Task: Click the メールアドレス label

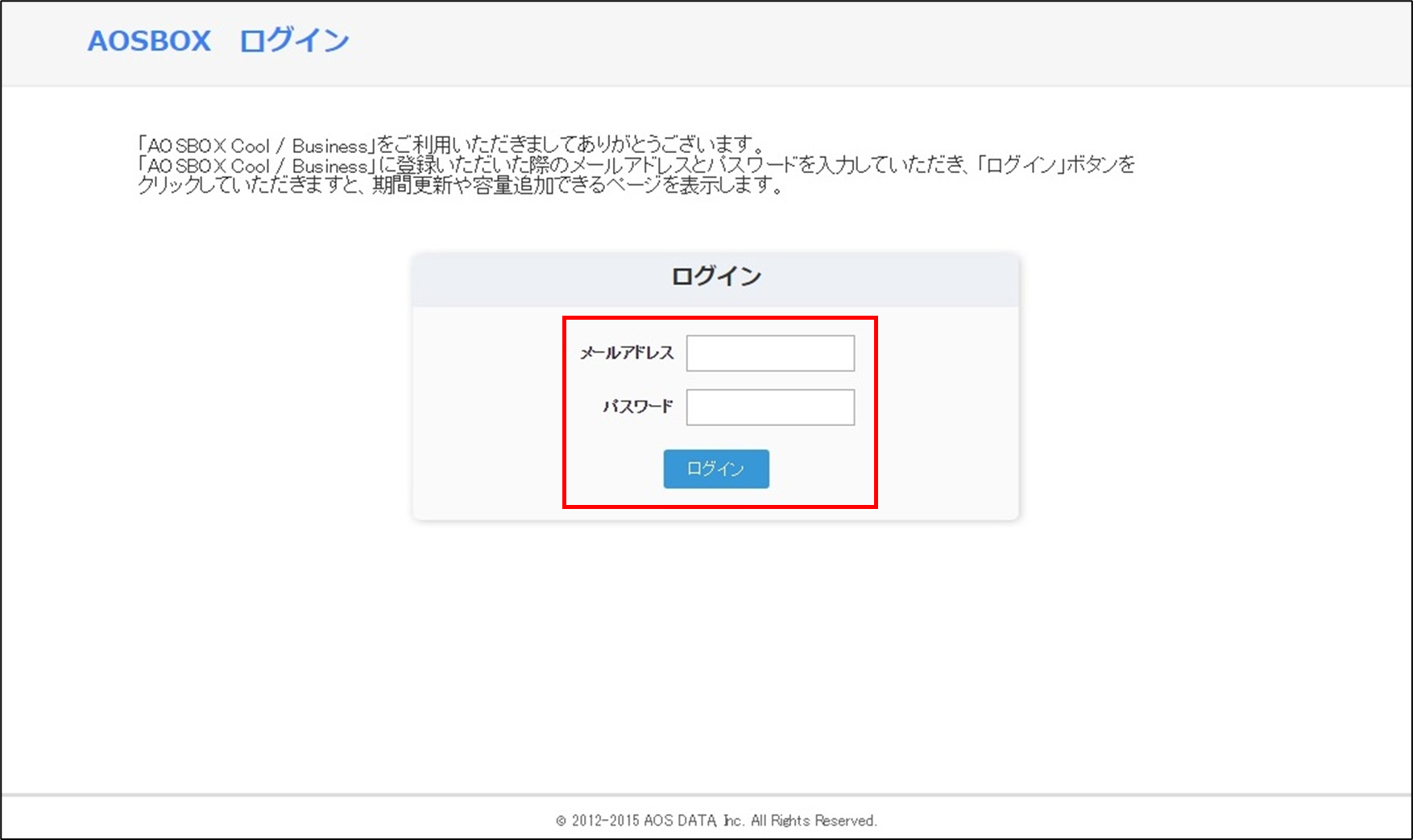Action: coord(627,353)
